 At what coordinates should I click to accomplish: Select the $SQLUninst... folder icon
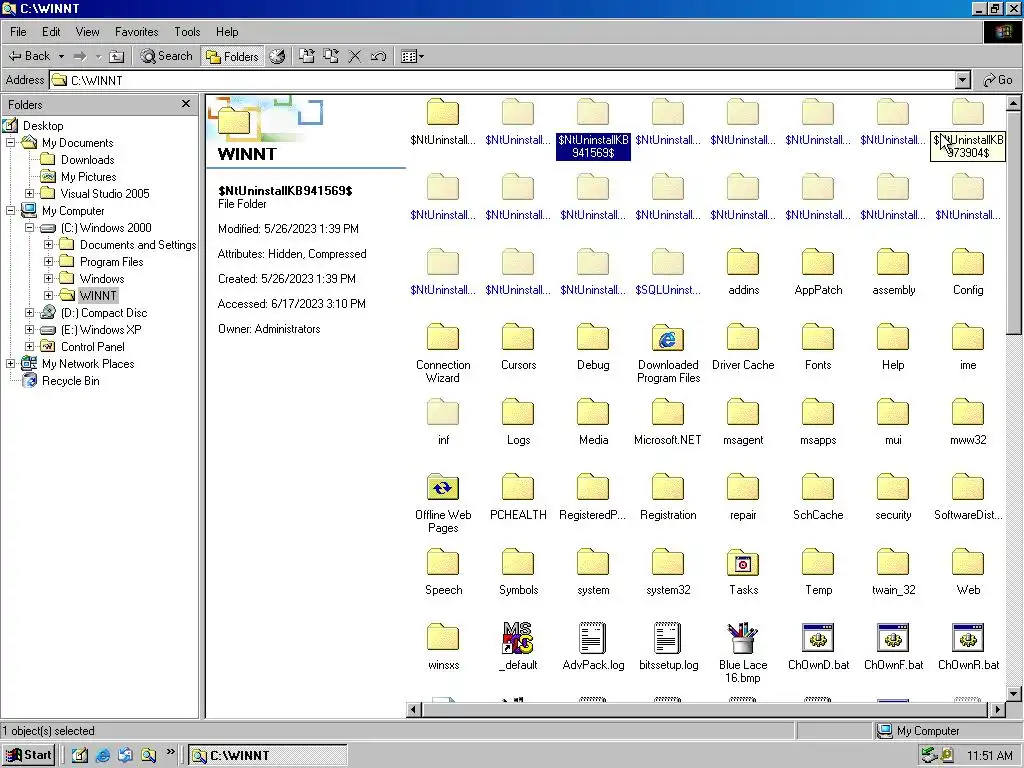point(667,263)
